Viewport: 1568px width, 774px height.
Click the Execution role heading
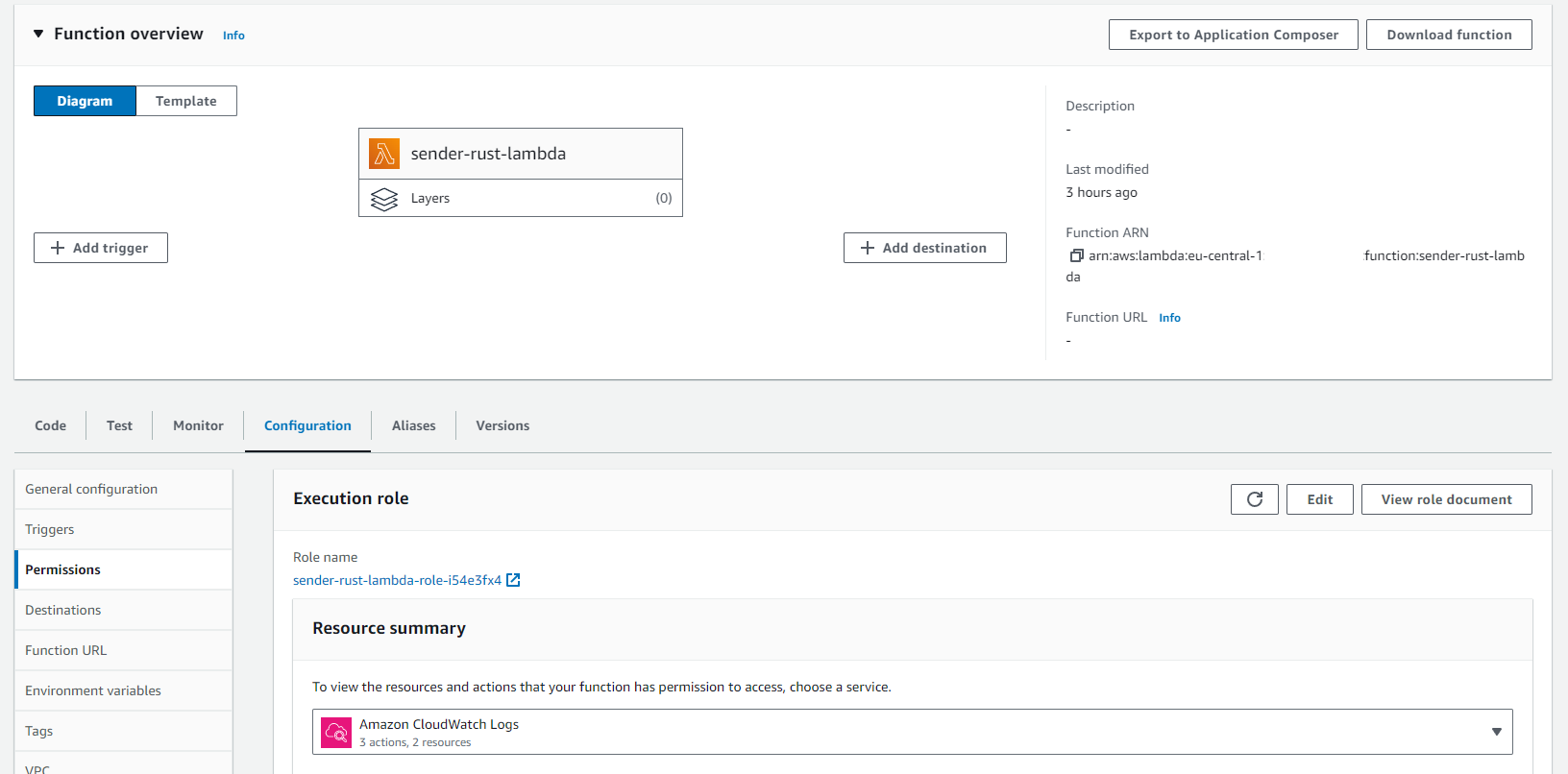click(351, 498)
